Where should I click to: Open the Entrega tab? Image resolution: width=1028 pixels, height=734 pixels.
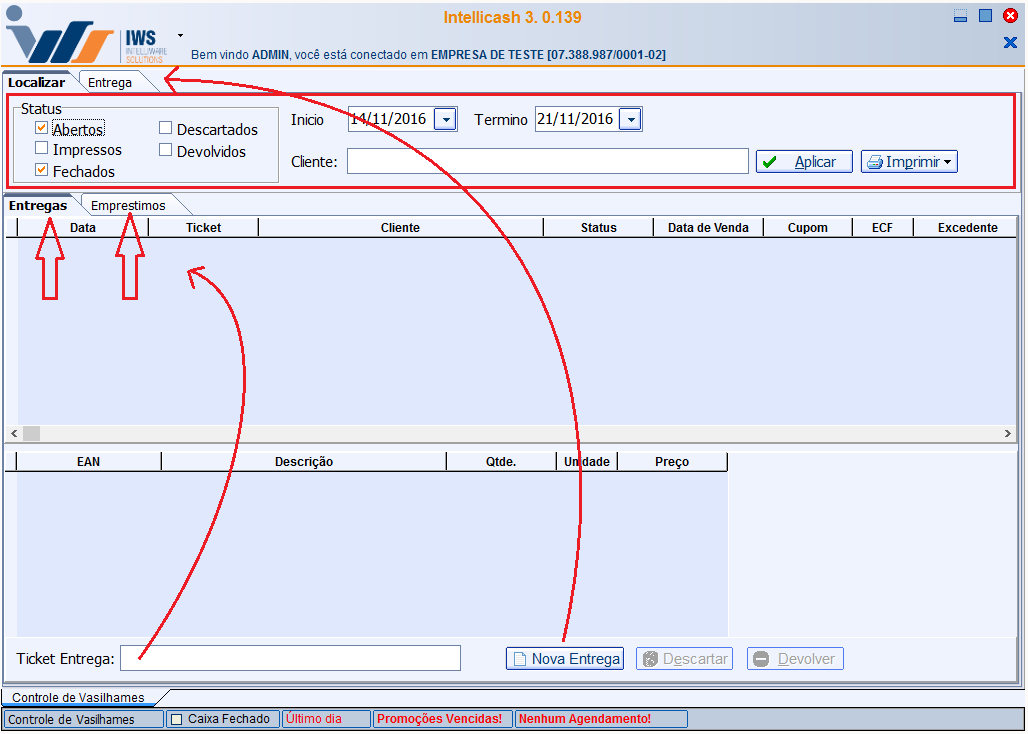pyautogui.click(x=110, y=83)
